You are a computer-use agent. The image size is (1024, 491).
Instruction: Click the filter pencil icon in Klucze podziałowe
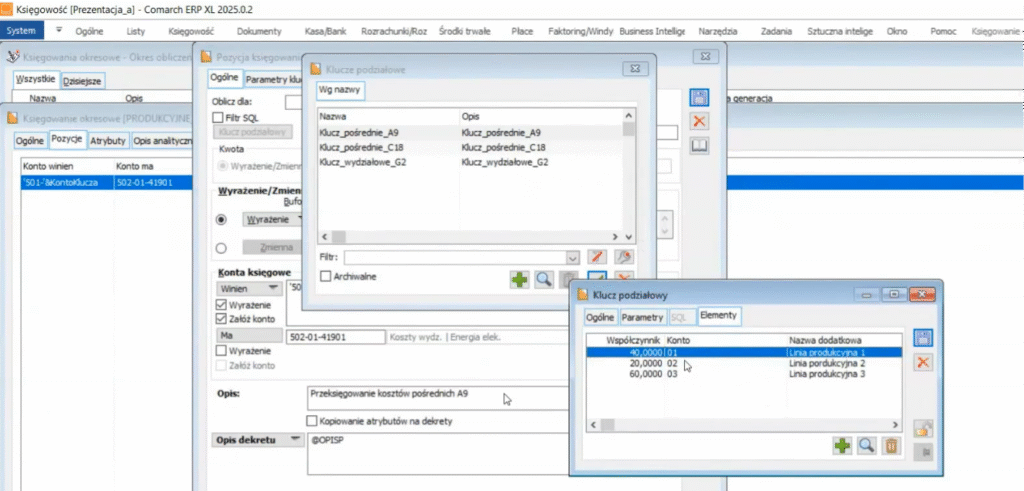point(598,257)
